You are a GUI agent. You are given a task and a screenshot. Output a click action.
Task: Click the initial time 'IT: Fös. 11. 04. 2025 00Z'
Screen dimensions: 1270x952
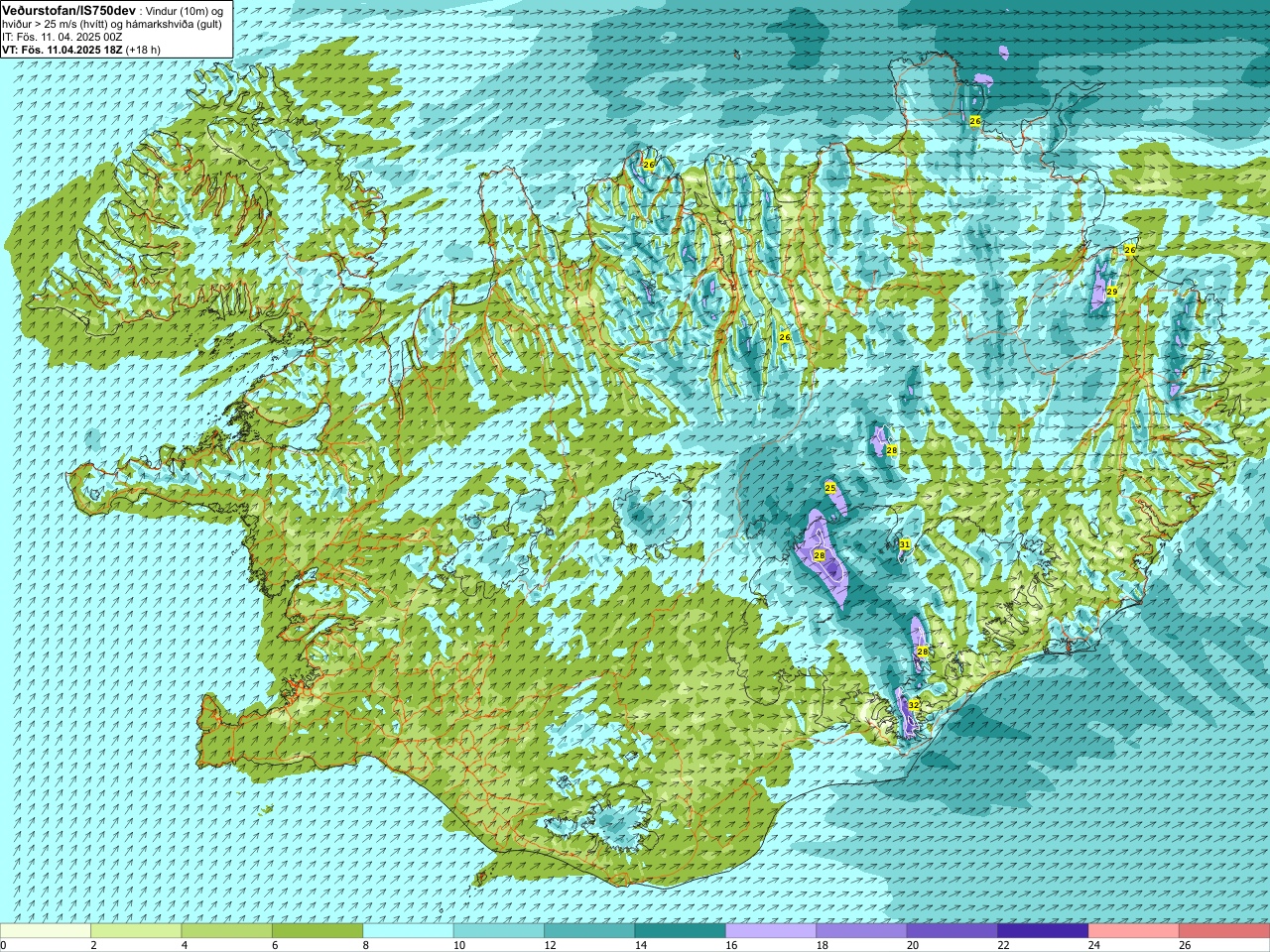pos(62,37)
